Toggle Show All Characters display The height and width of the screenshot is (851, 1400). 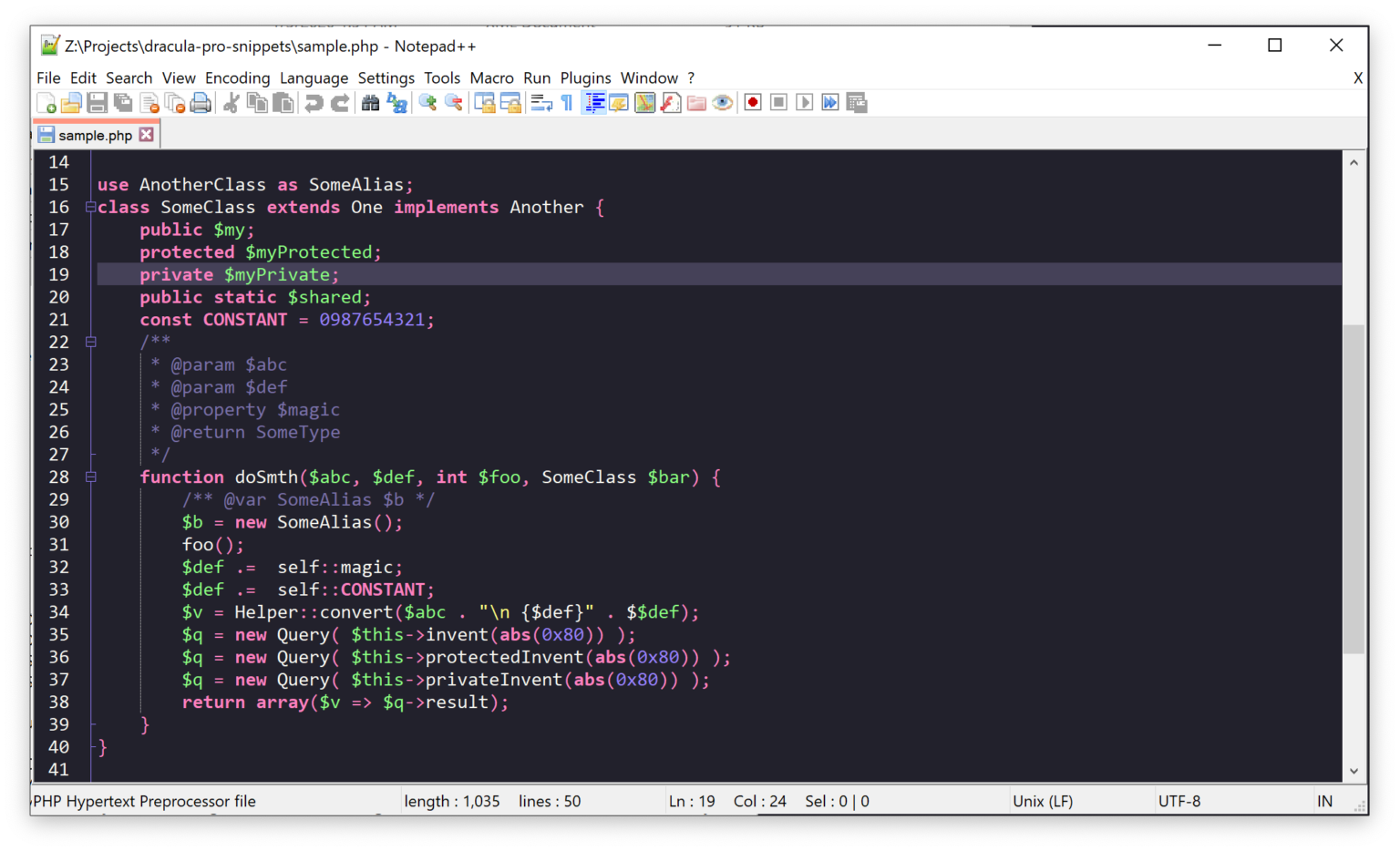point(567,102)
